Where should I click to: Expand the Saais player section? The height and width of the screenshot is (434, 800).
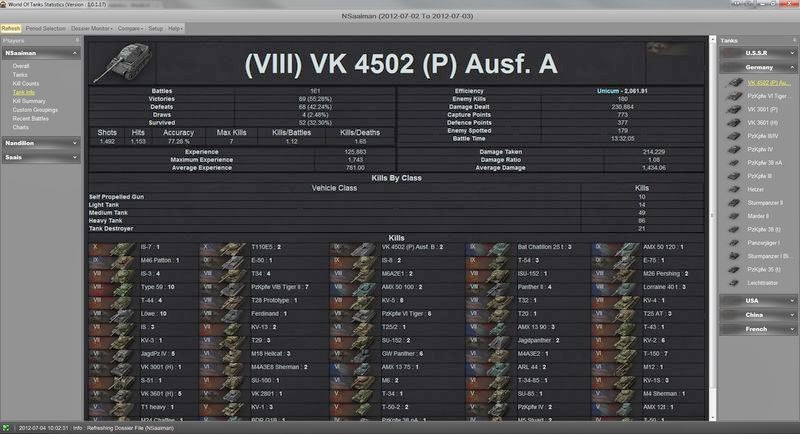(74, 158)
